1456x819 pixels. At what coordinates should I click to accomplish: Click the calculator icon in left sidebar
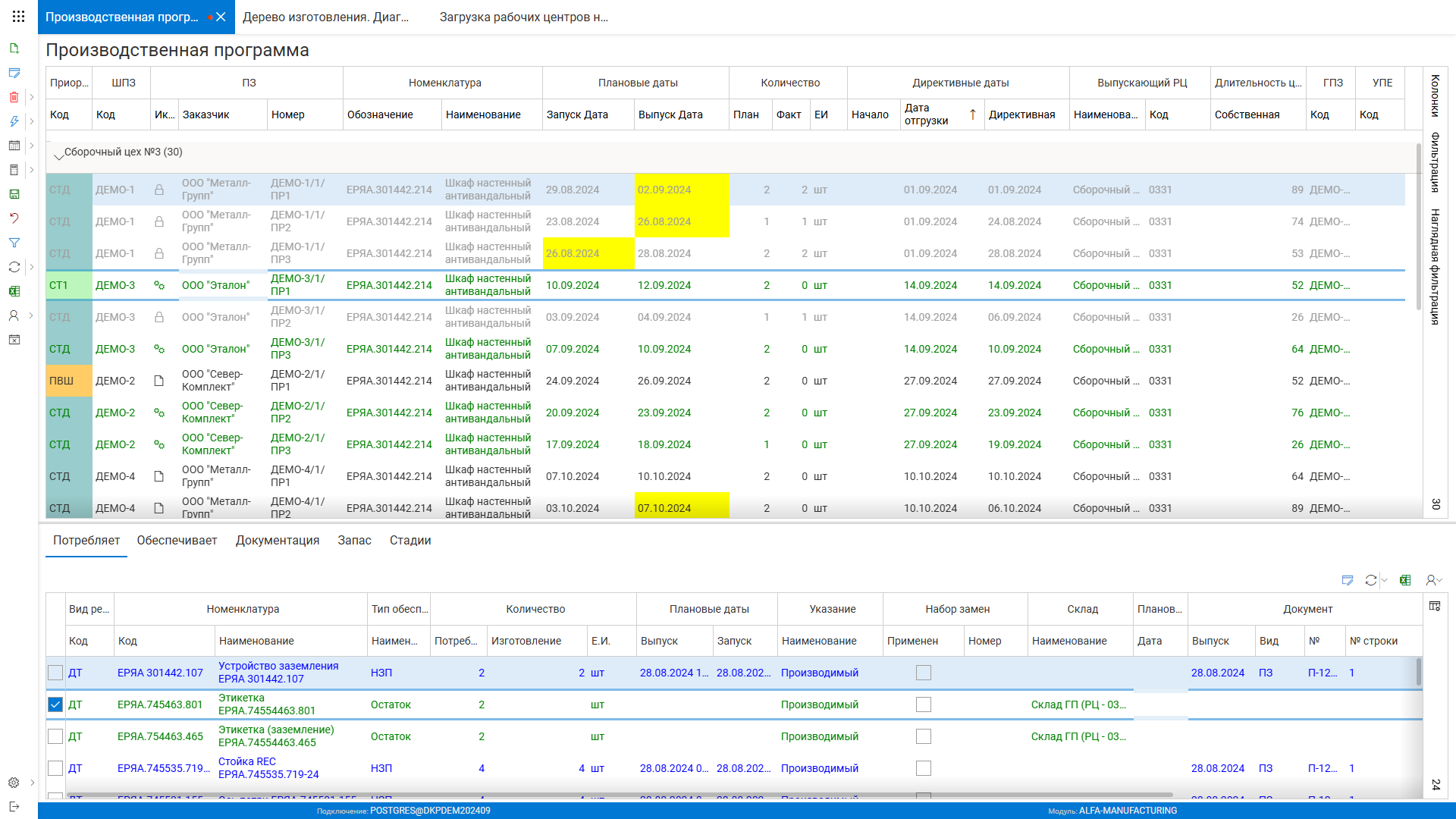(x=14, y=170)
